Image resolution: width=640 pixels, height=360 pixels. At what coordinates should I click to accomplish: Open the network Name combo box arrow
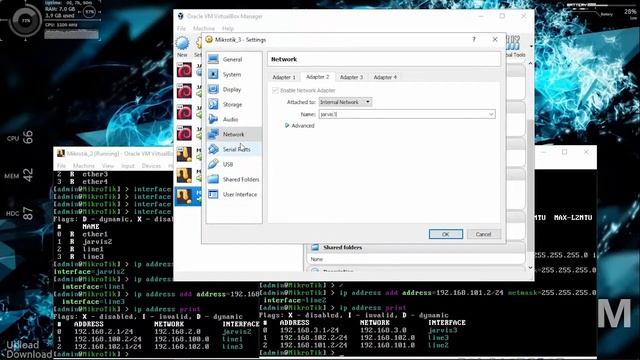click(x=491, y=114)
